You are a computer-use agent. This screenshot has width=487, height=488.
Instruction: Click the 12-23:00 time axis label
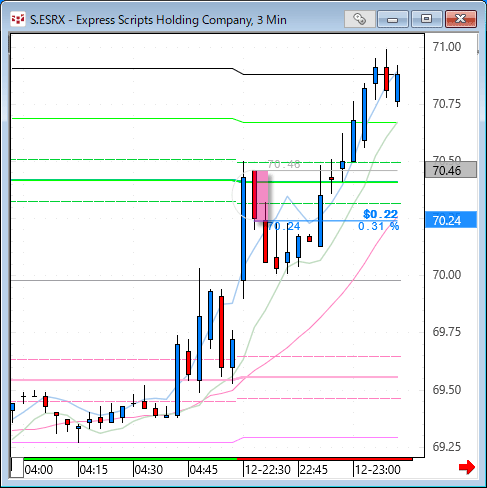tap(378, 470)
